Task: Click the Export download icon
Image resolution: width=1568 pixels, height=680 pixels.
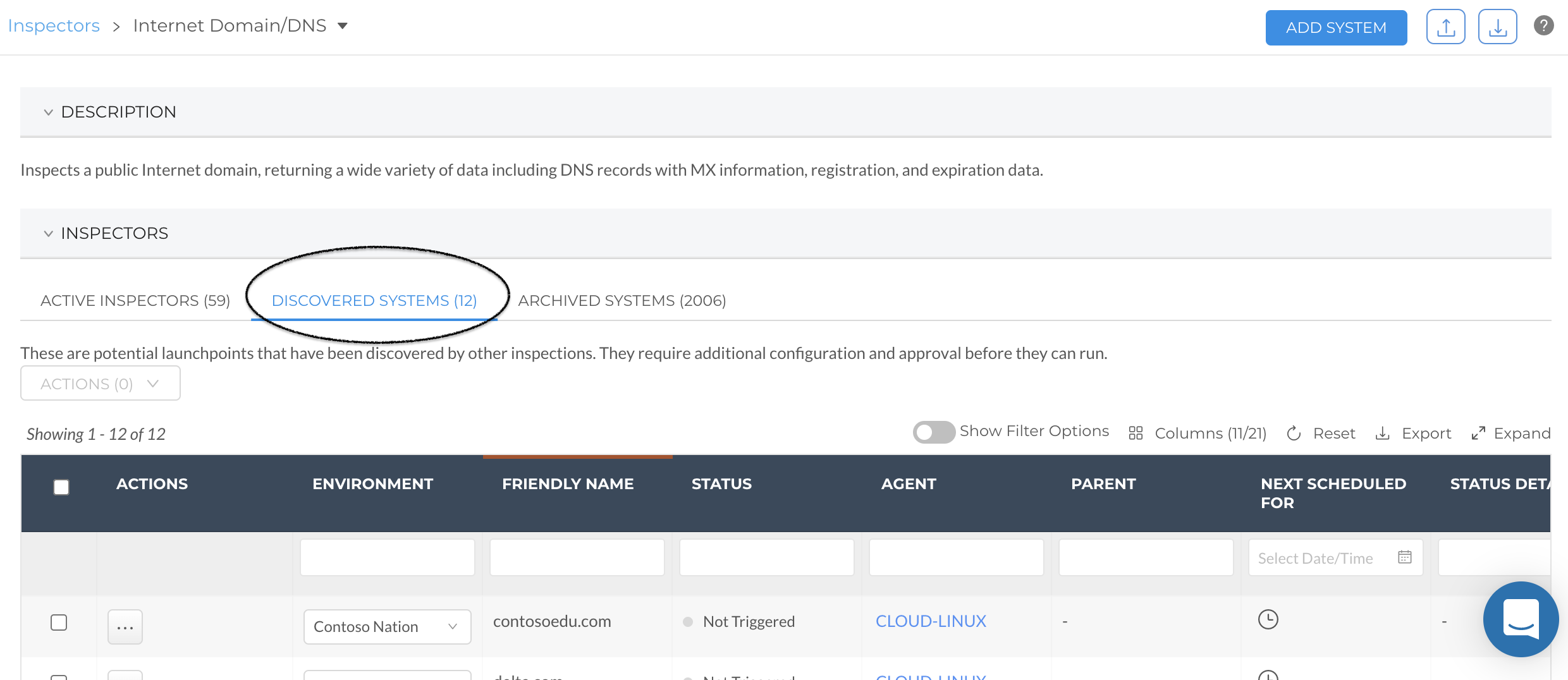Action: pos(1382,433)
